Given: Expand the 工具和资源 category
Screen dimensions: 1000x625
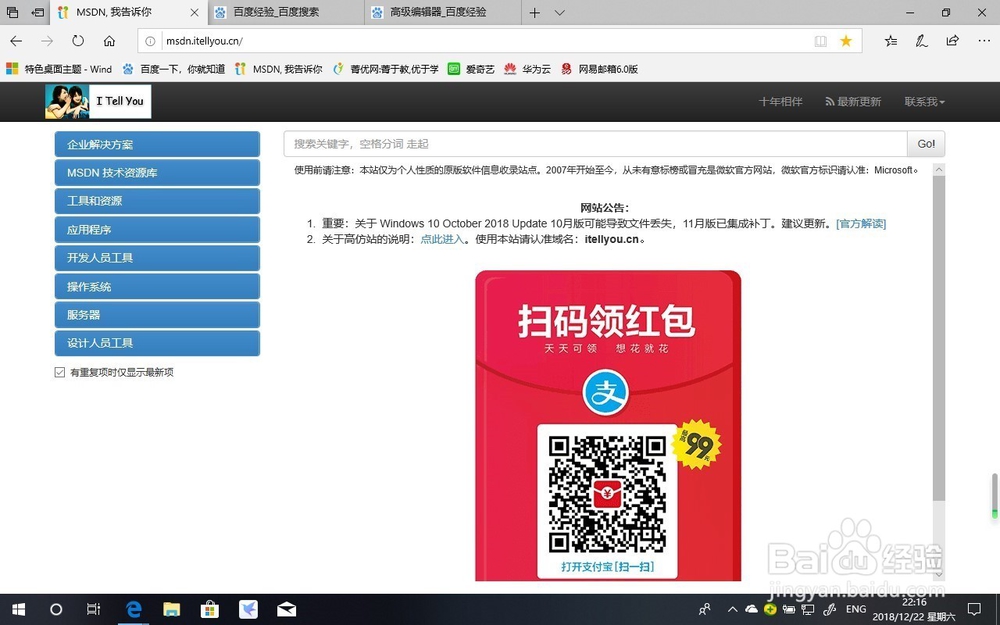Looking at the screenshot, I should coord(157,201).
